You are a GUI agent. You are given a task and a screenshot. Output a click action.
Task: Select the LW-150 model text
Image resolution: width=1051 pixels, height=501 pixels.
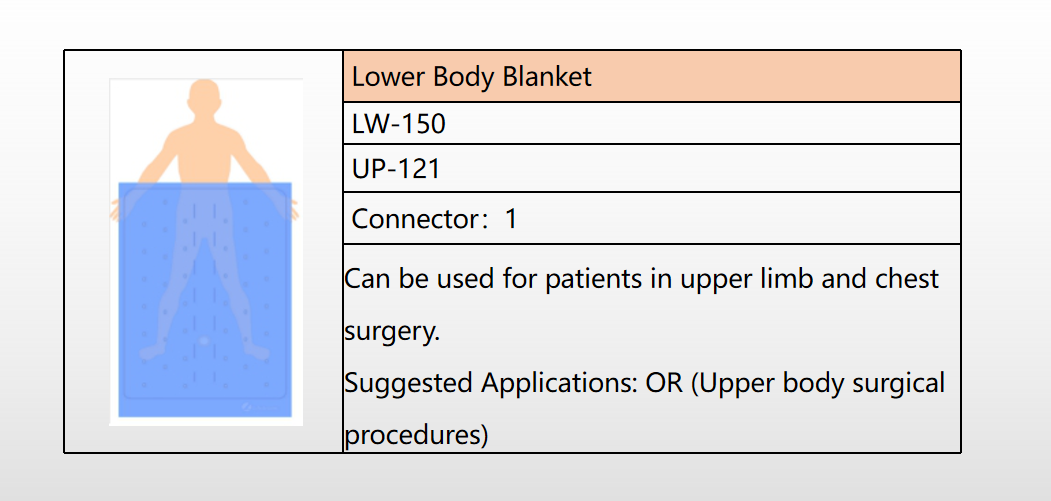click(399, 123)
